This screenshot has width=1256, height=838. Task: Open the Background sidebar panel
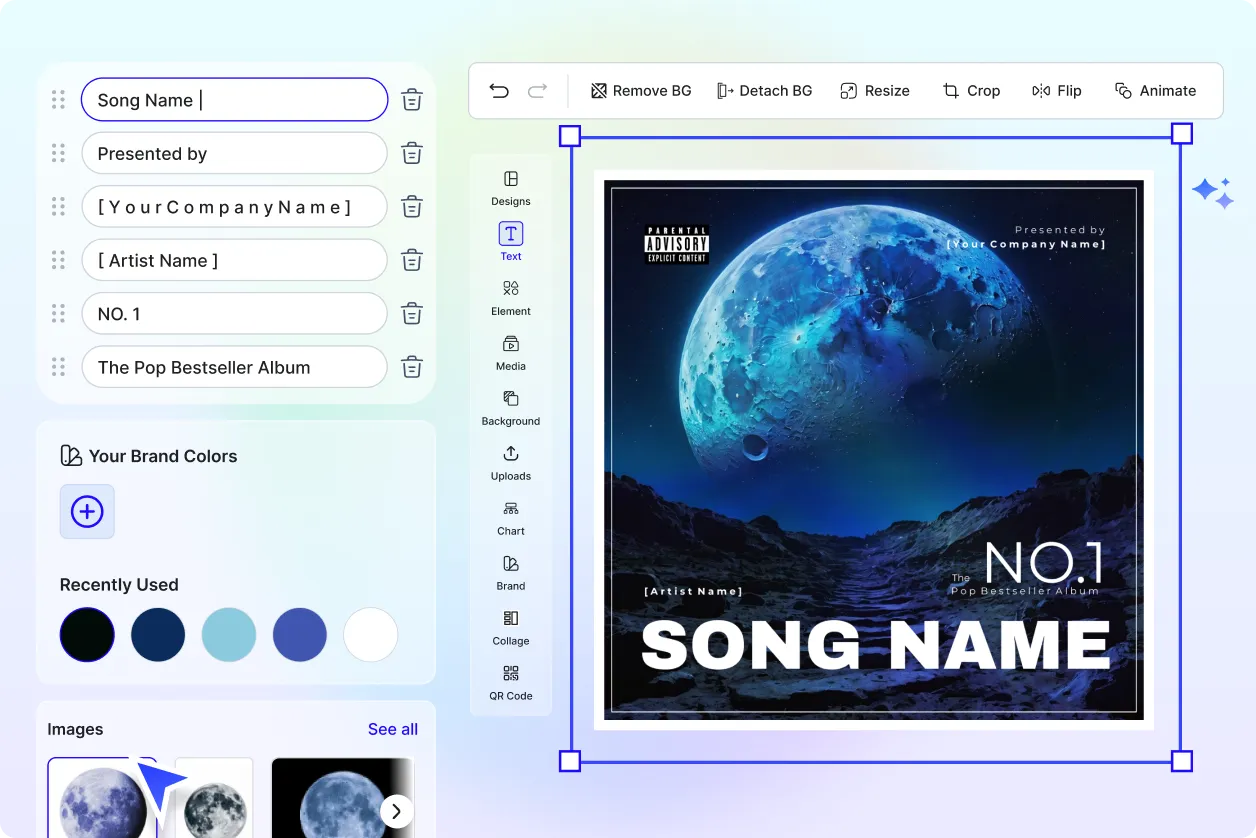[511, 408]
